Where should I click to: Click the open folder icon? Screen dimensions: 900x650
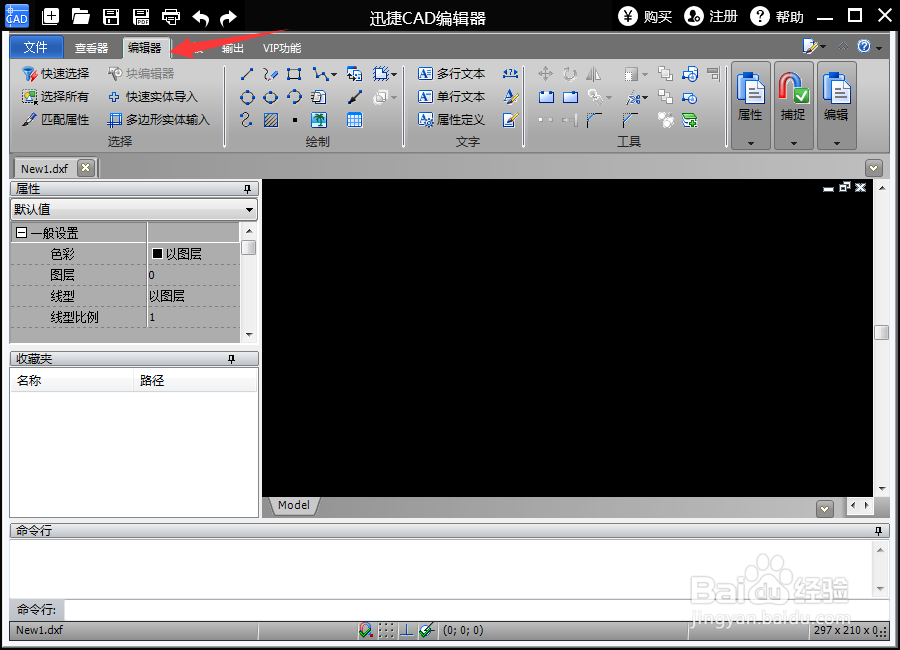(x=81, y=16)
